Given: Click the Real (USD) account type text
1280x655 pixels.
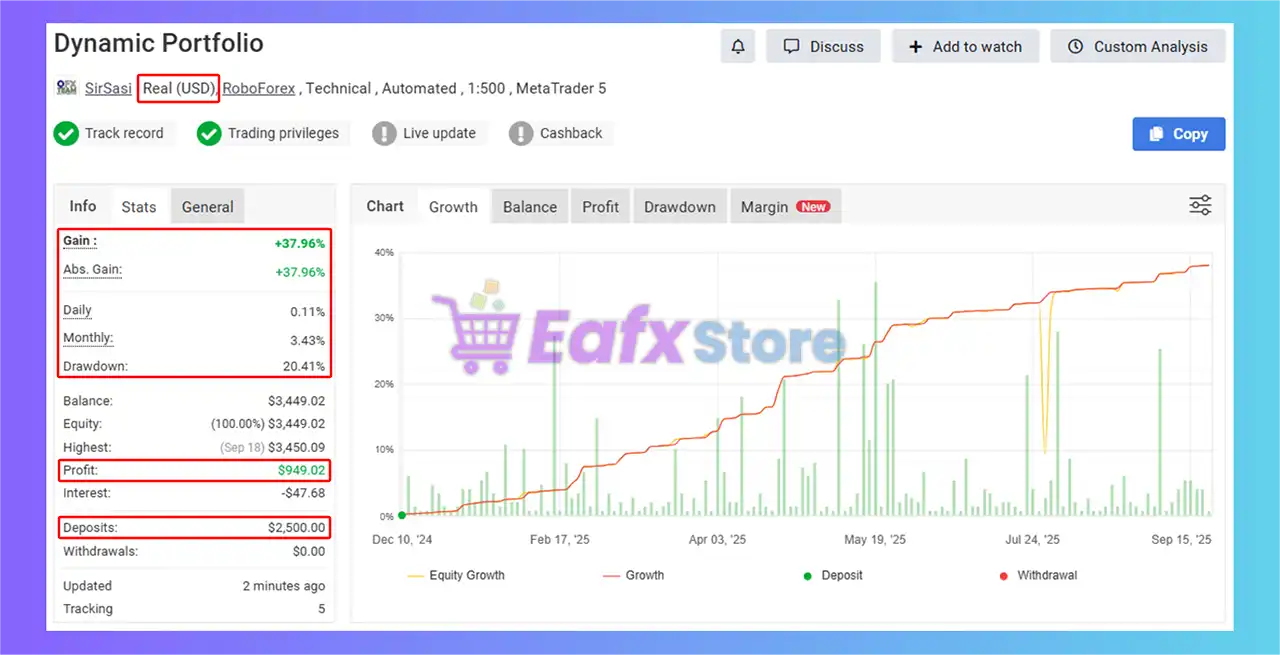Looking at the screenshot, I should click(179, 88).
